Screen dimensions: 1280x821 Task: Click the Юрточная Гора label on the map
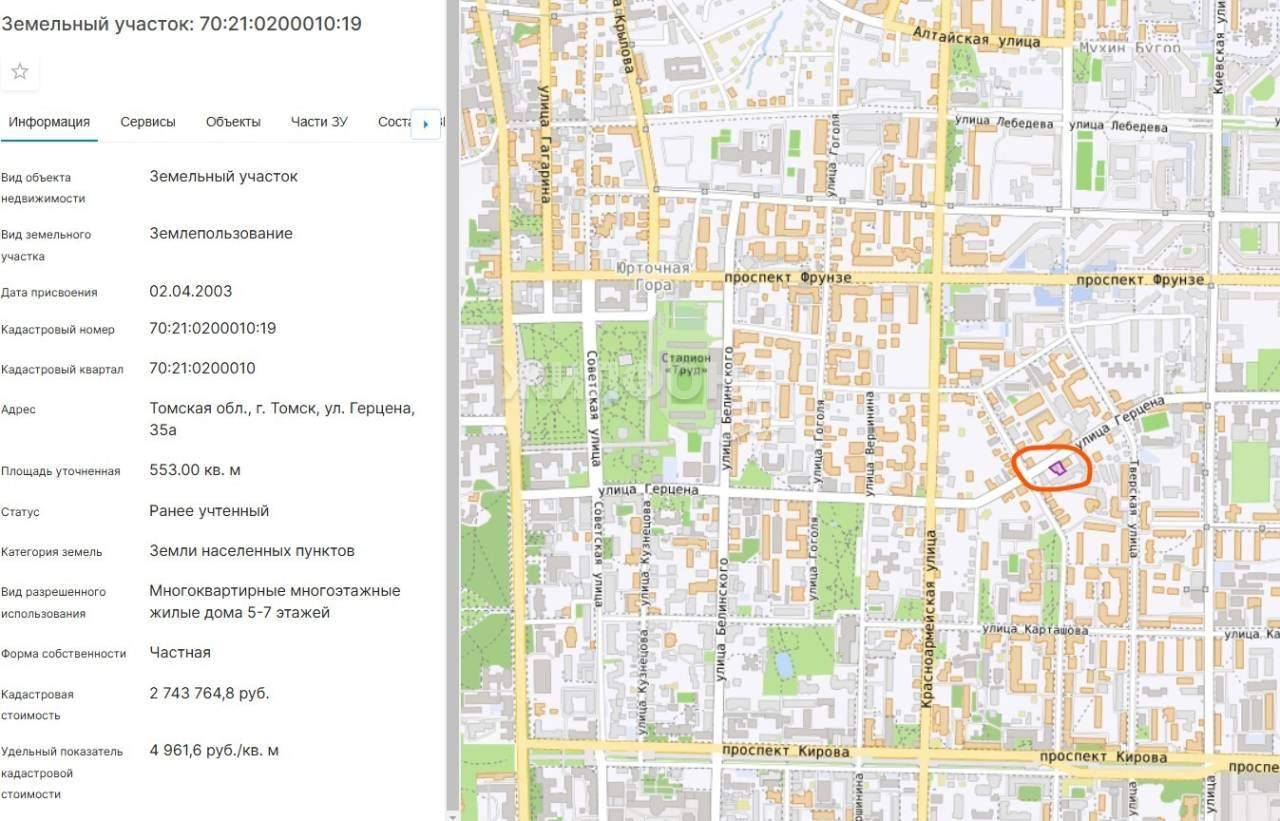click(x=652, y=276)
